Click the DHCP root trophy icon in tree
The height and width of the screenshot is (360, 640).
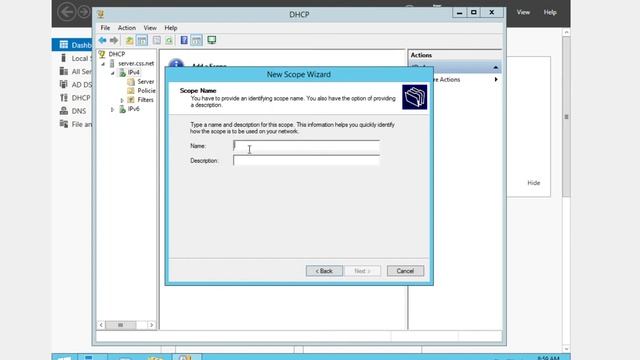102,54
